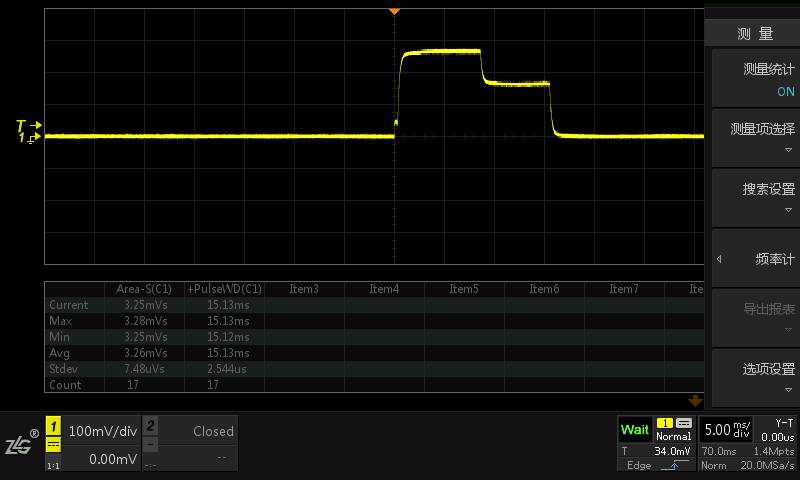Image resolution: width=800 pixels, height=480 pixels.
Task: Select the +PulseWD(C1) measurement column header
Action: coord(224,289)
